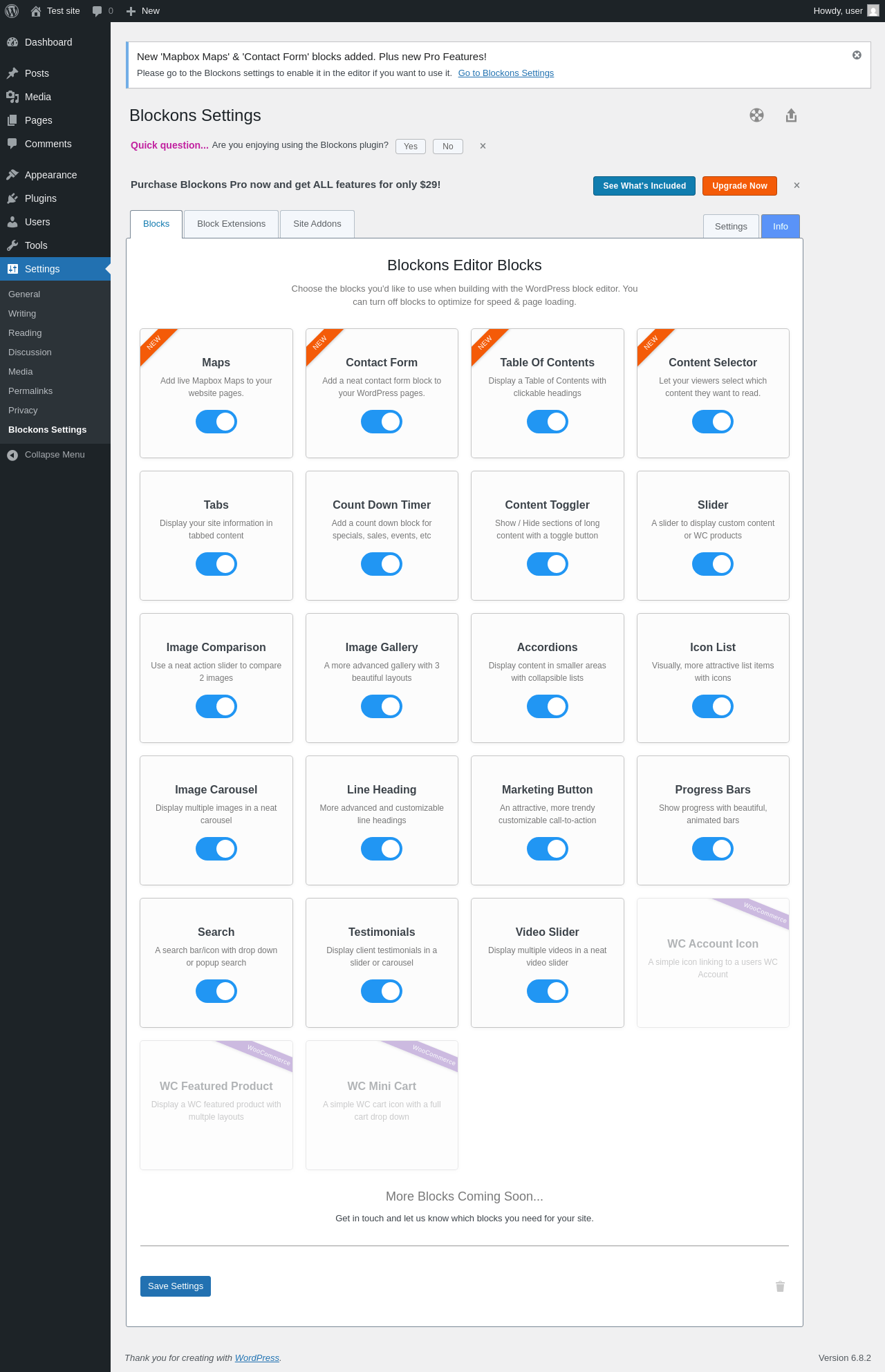Close the Quick question prompt
This screenshot has width=885, height=1372.
(x=483, y=146)
